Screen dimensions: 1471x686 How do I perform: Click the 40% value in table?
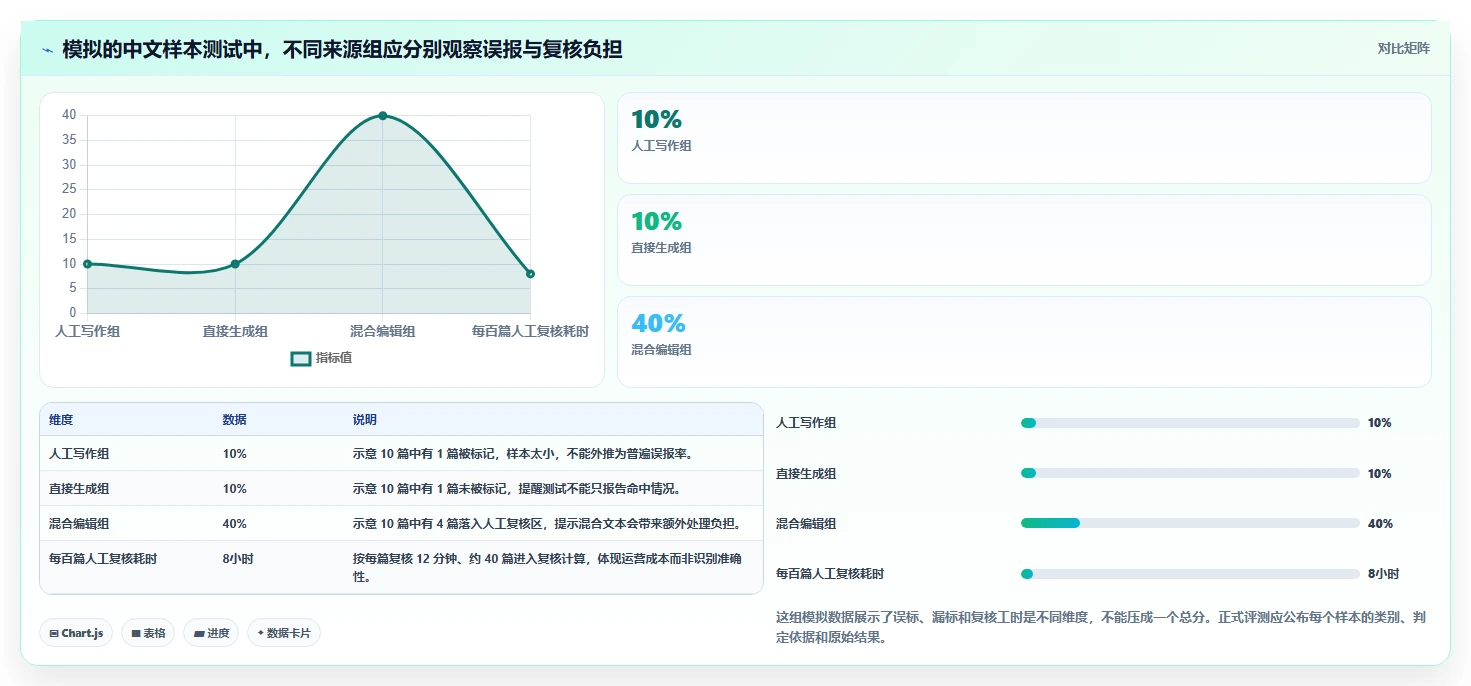point(235,524)
